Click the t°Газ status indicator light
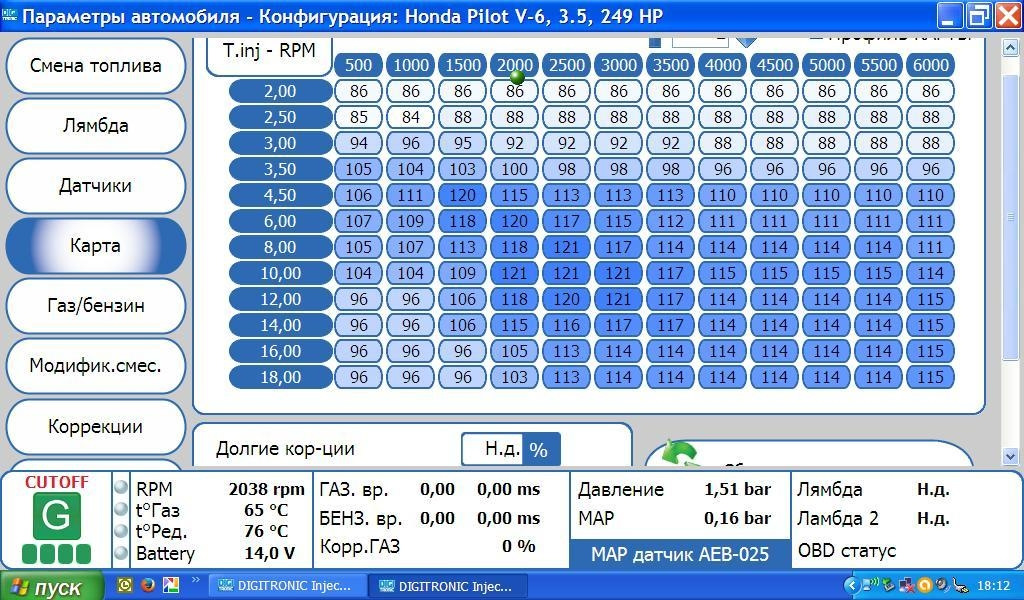 coord(121,509)
